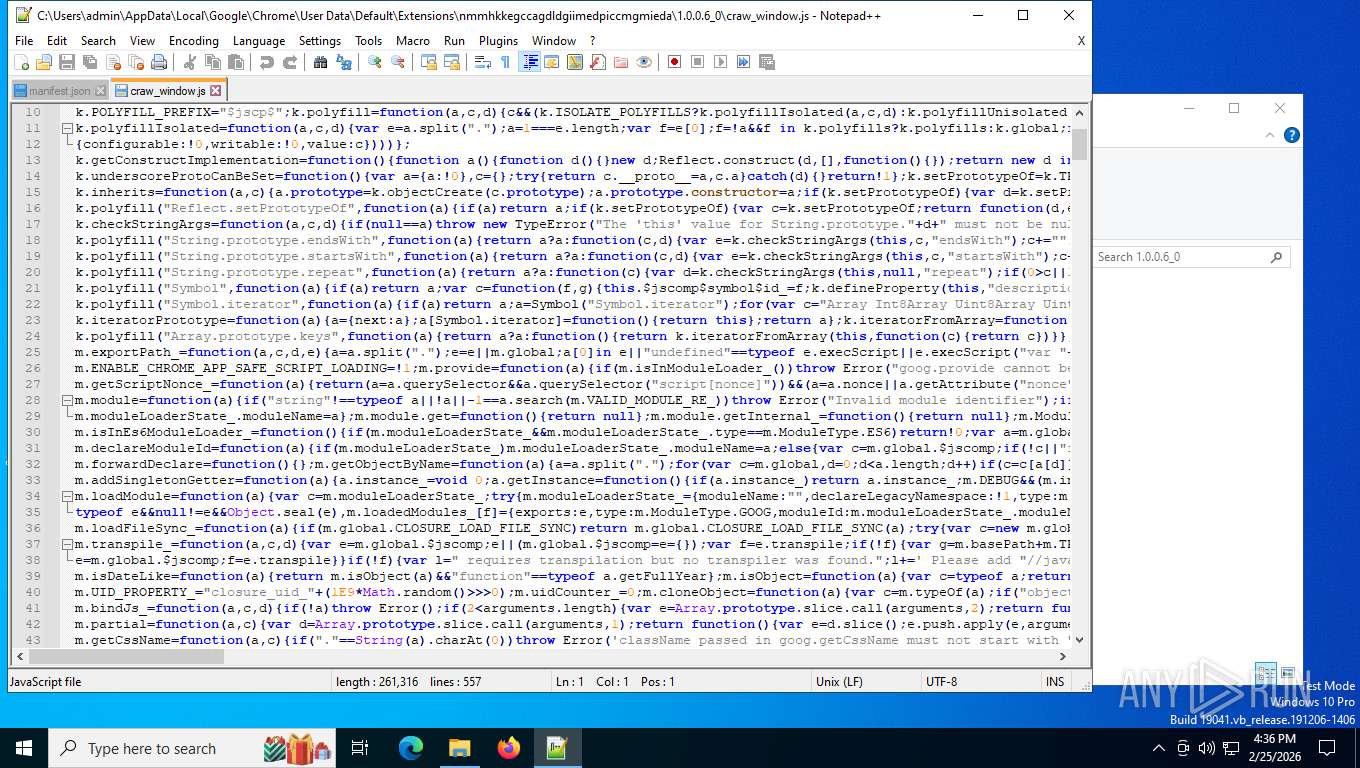This screenshot has height=768, width=1360.
Task: Collapse the fold marker at line 37
Action: pyautogui.click(x=67, y=544)
